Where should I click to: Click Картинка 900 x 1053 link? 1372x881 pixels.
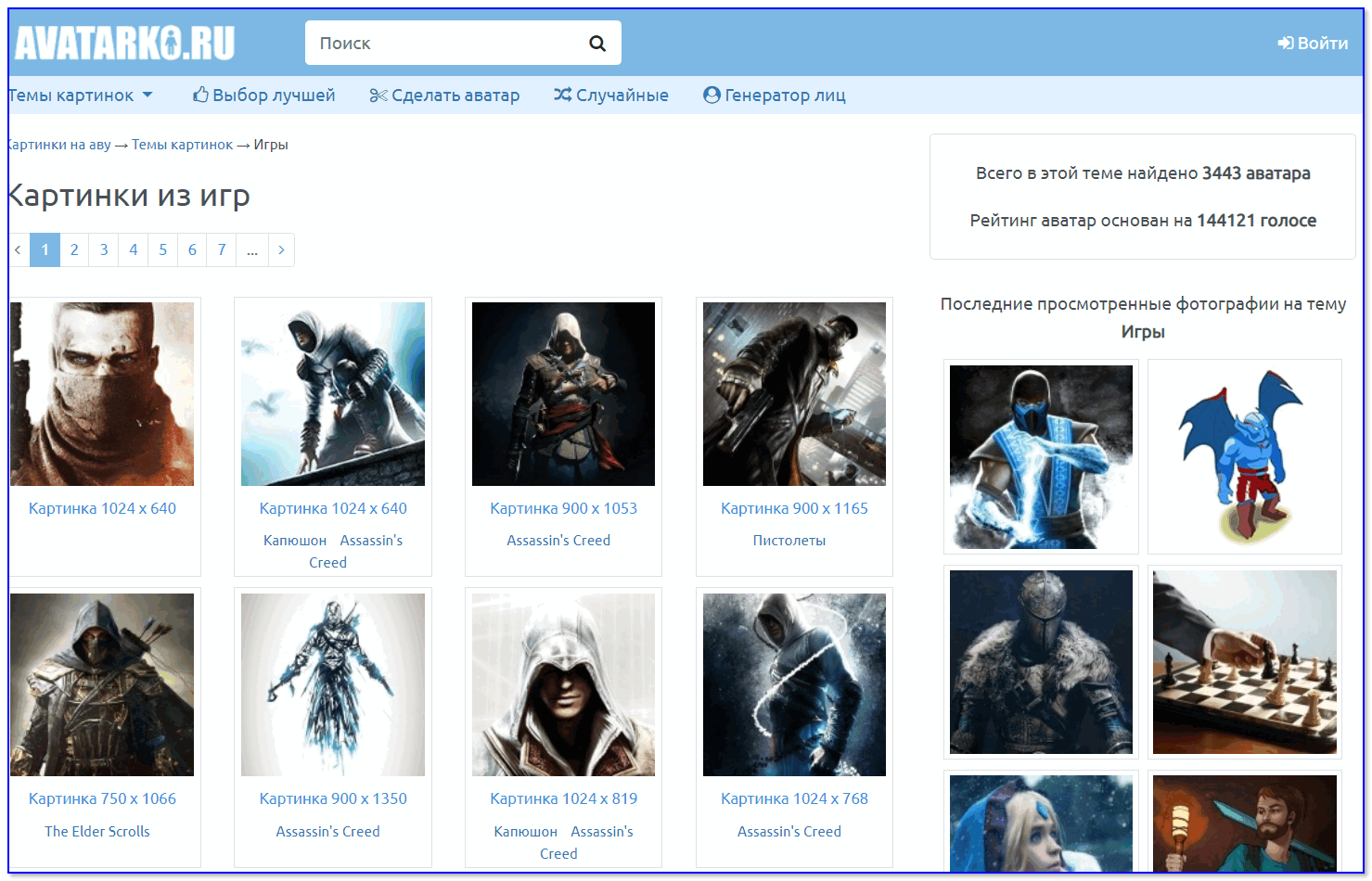(564, 508)
